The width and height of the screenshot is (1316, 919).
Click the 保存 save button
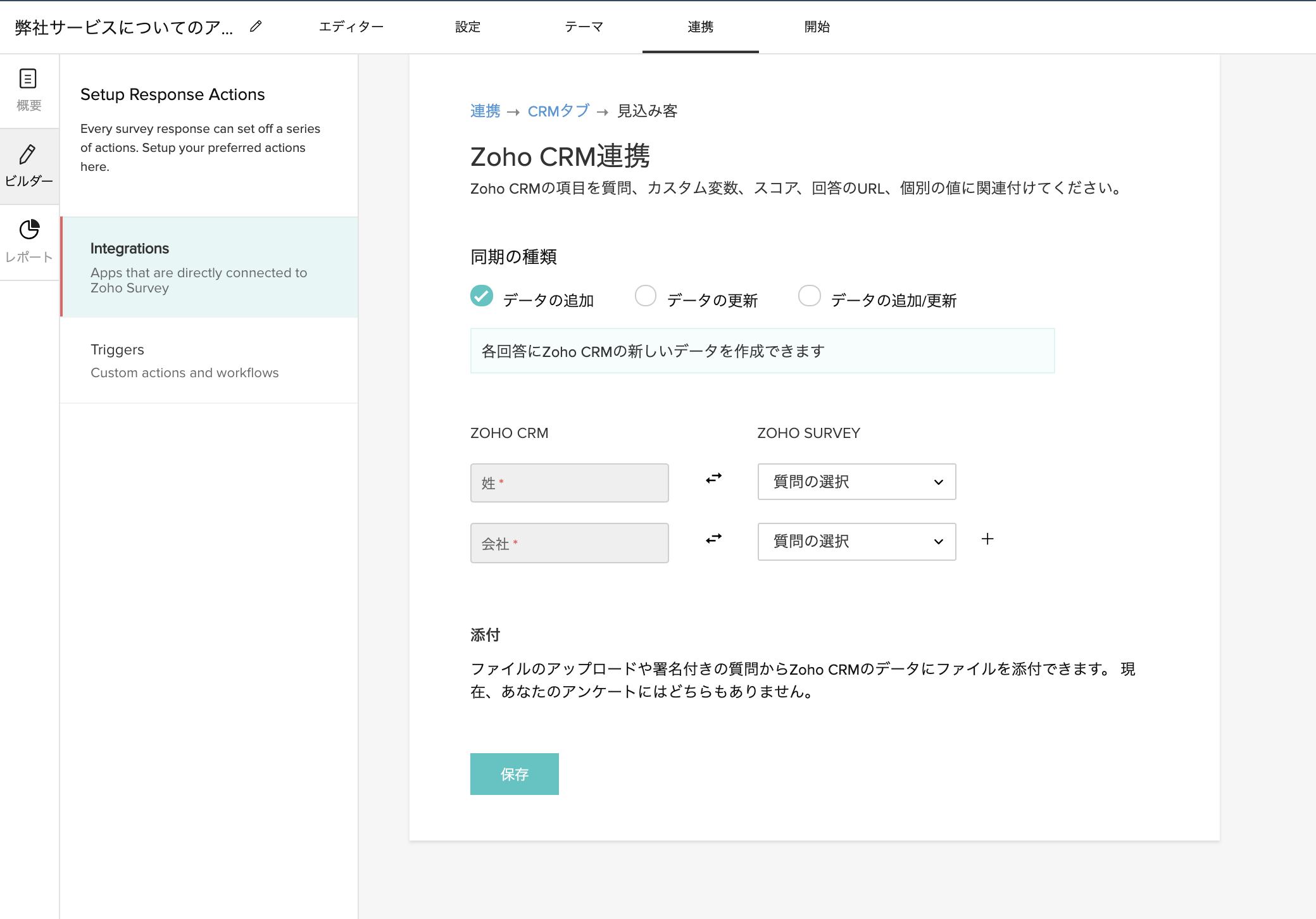click(514, 773)
